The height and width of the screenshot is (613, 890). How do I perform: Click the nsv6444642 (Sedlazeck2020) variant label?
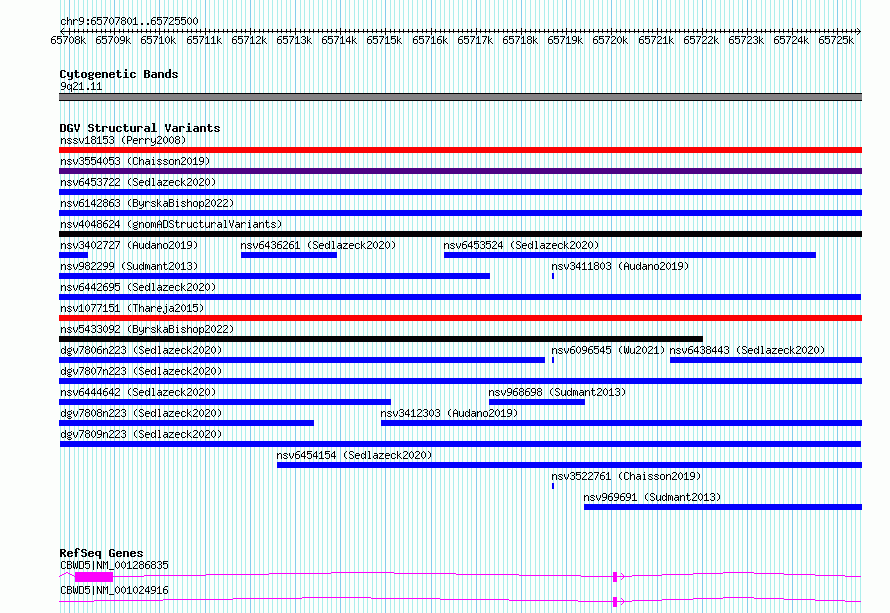(138, 392)
